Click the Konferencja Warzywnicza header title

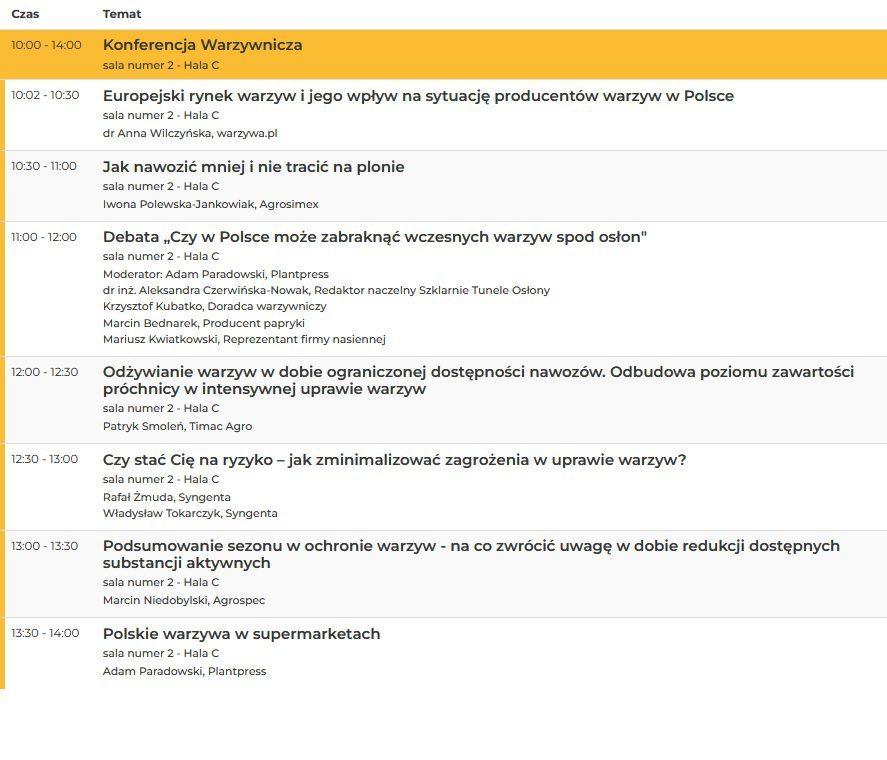[x=202, y=45]
